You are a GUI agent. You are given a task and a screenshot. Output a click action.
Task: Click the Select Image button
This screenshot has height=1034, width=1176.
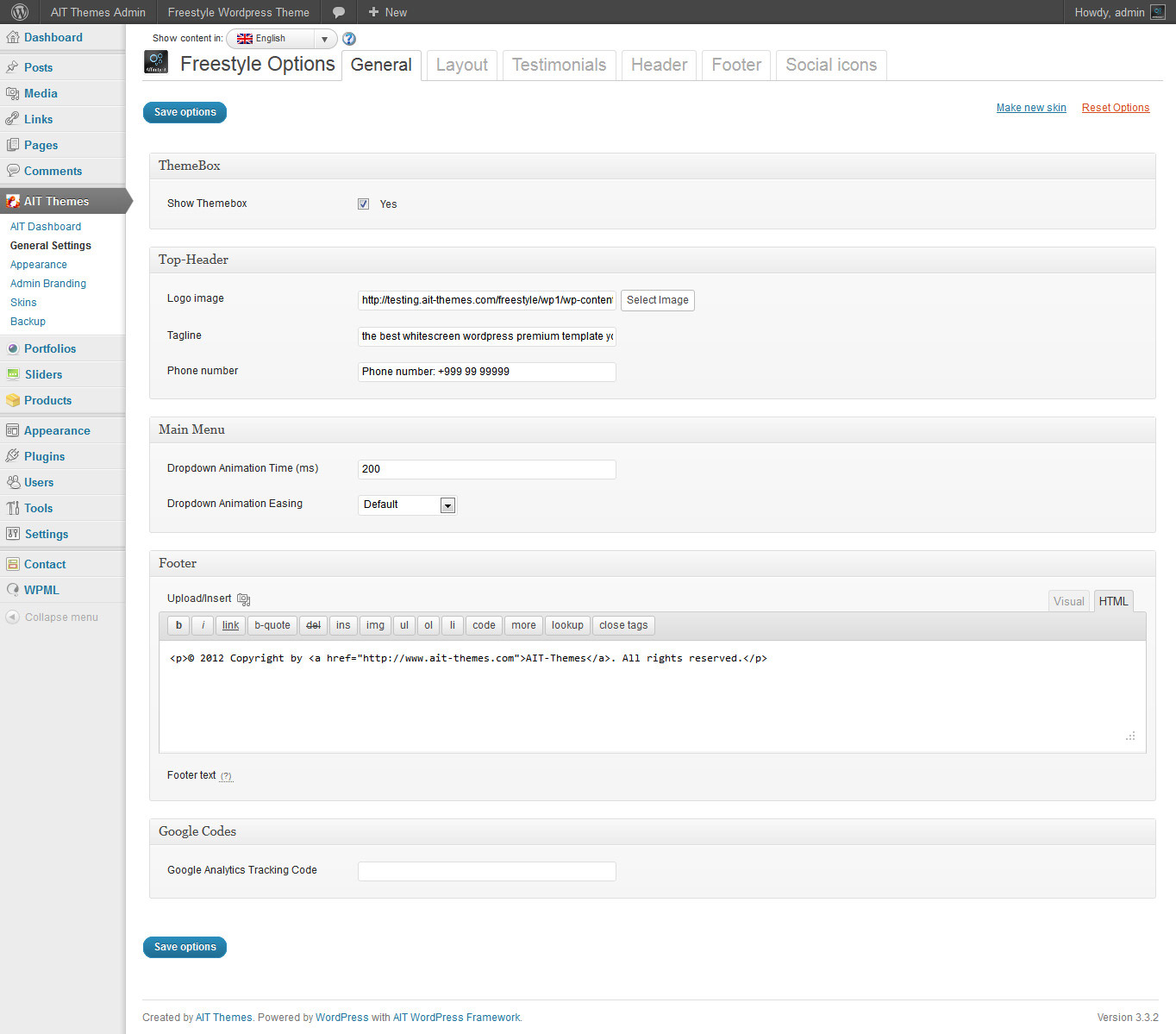(657, 300)
